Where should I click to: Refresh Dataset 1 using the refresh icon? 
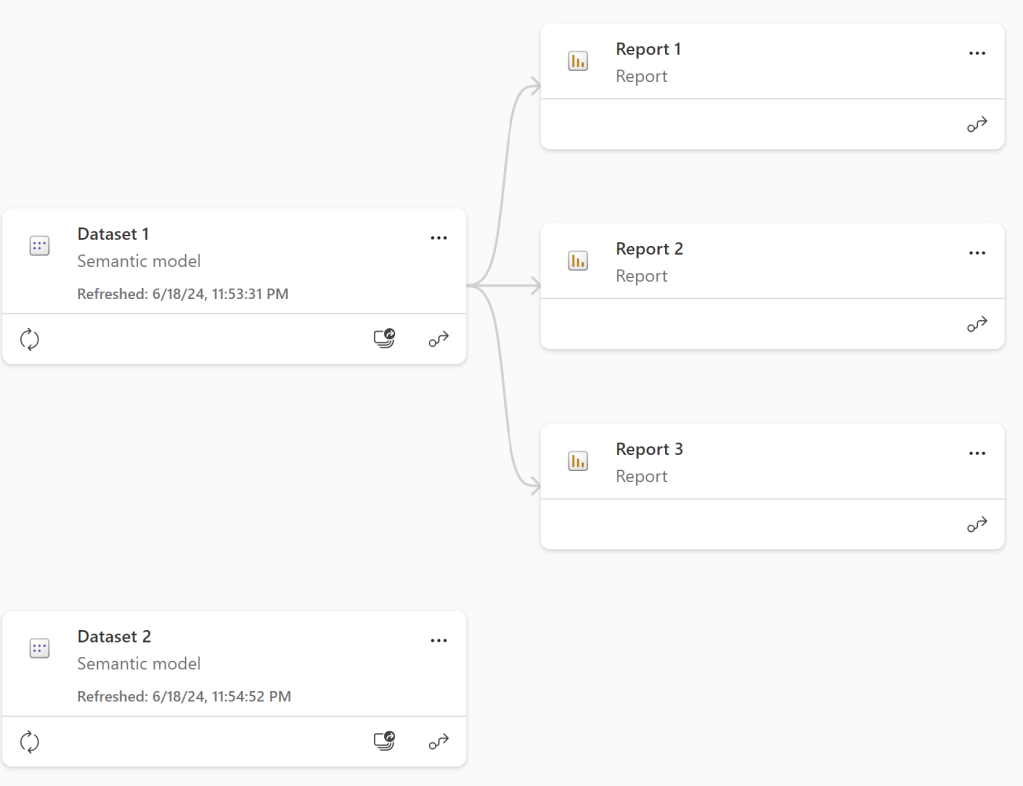pos(30,340)
